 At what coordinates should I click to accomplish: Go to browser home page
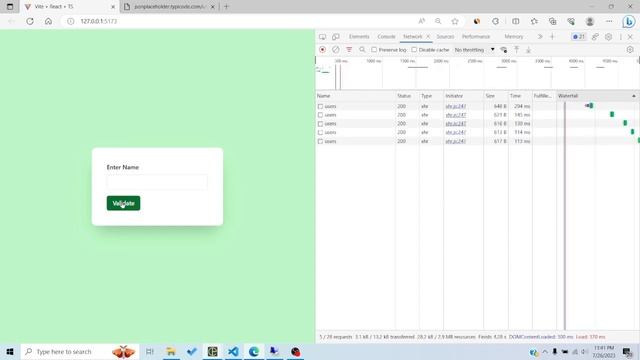pyautogui.click(x=48, y=21)
